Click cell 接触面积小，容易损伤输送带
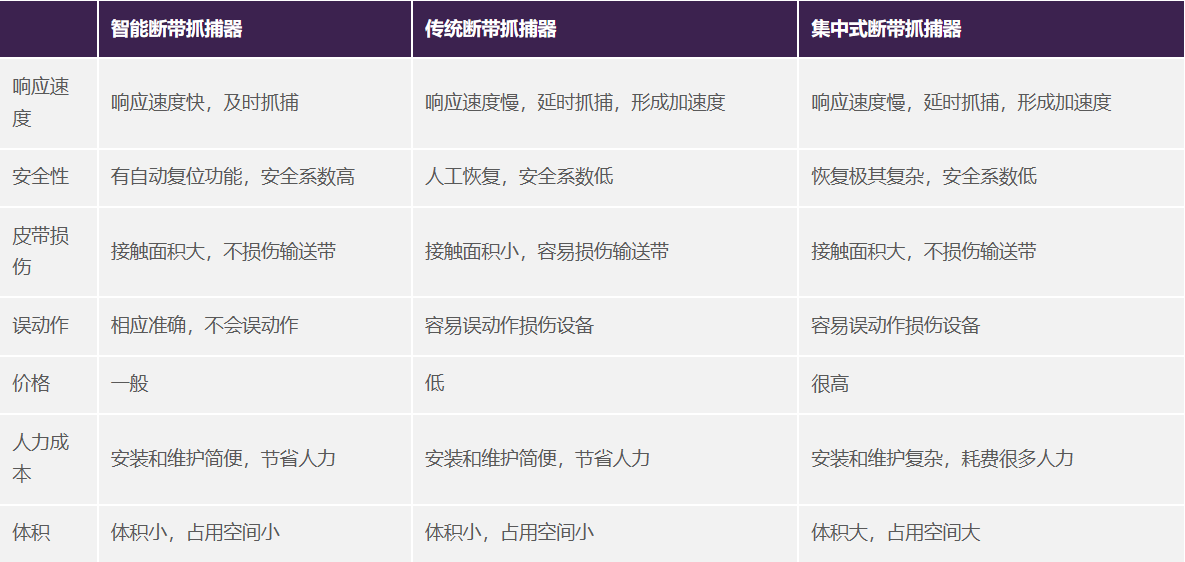1185x562 pixels. click(x=605, y=252)
